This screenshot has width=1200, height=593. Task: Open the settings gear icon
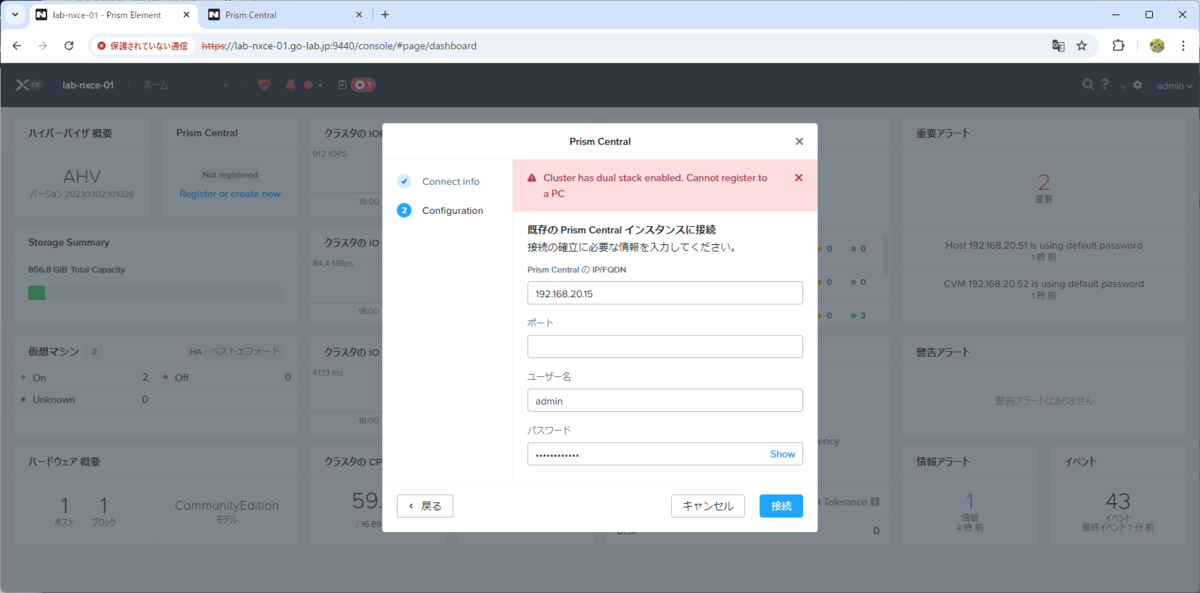pyautogui.click(x=1137, y=85)
